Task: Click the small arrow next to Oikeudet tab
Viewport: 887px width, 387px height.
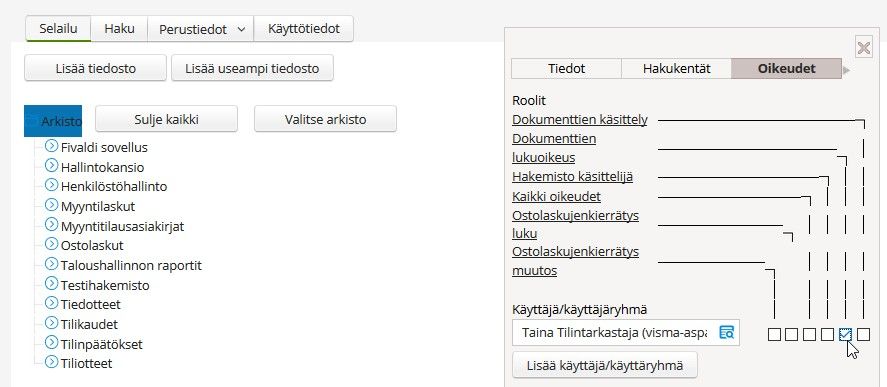Action: click(846, 70)
